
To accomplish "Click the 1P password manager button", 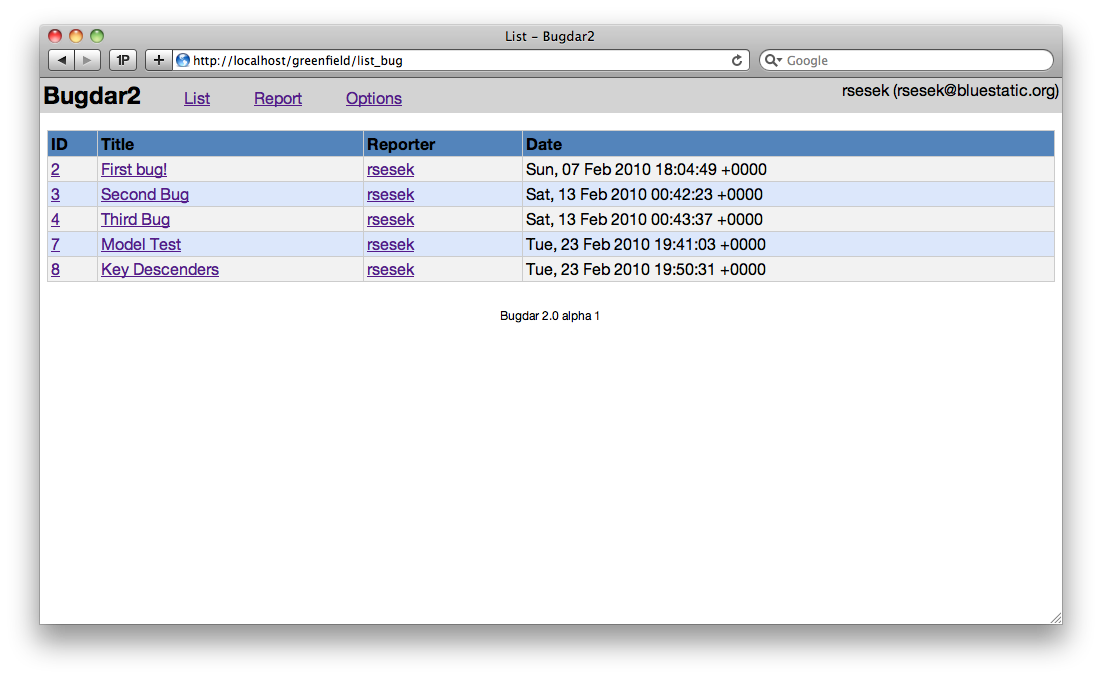I will (123, 60).
